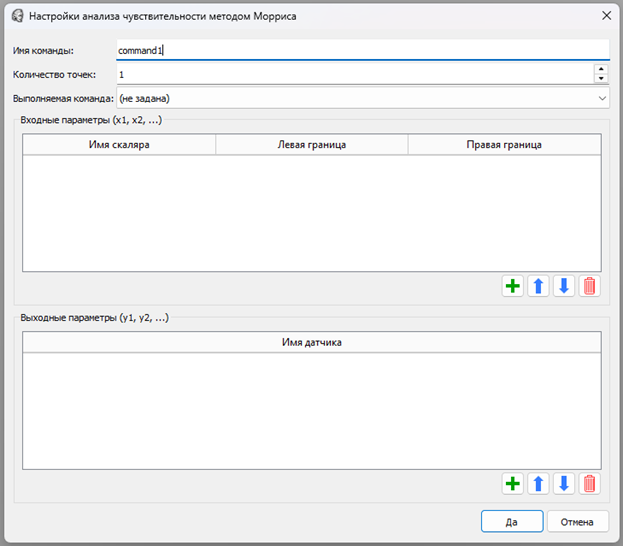Screen dimensions: 623x546
Task: Open the Выполняемая команда dropdown
Action: [x=362, y=98]
